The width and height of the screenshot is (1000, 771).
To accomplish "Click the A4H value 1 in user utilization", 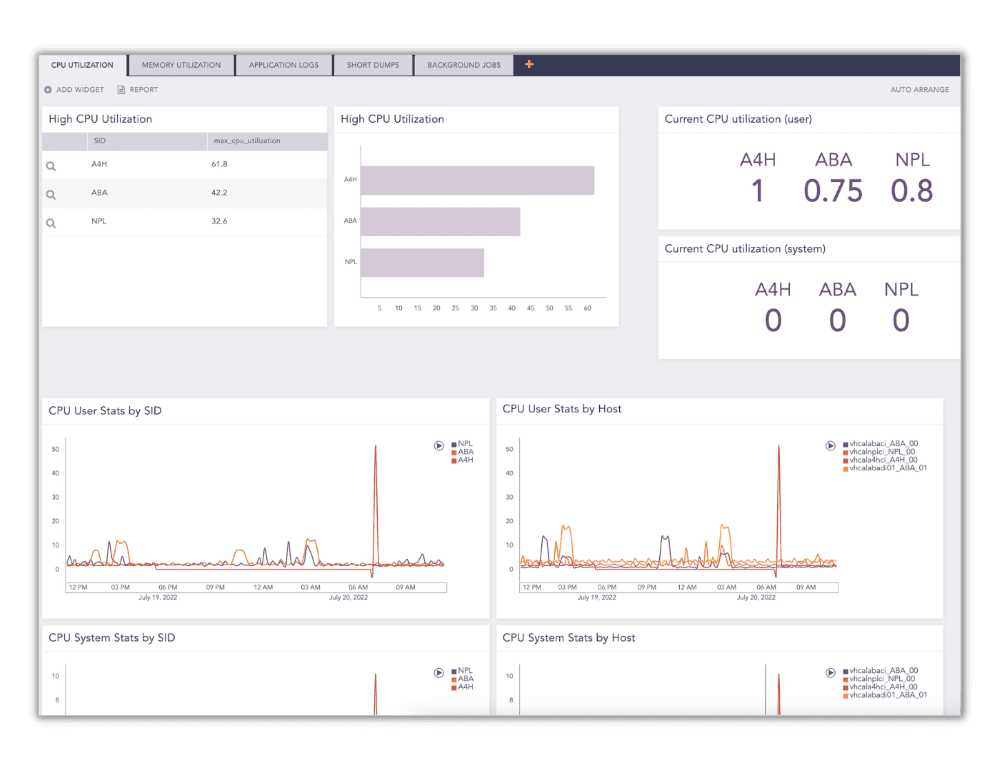I will 757,191.
